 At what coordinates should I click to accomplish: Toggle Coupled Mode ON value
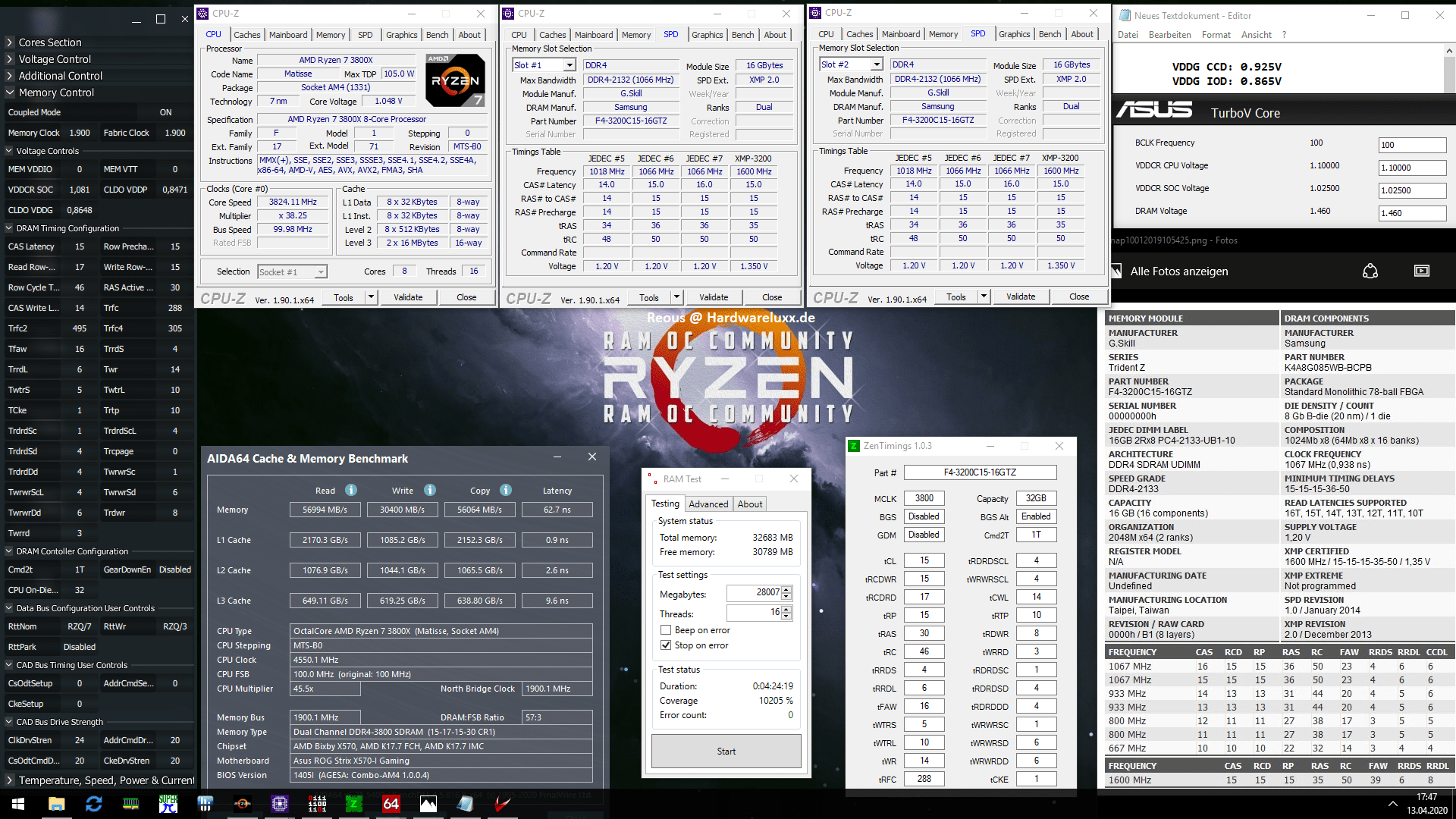(165, 112)
